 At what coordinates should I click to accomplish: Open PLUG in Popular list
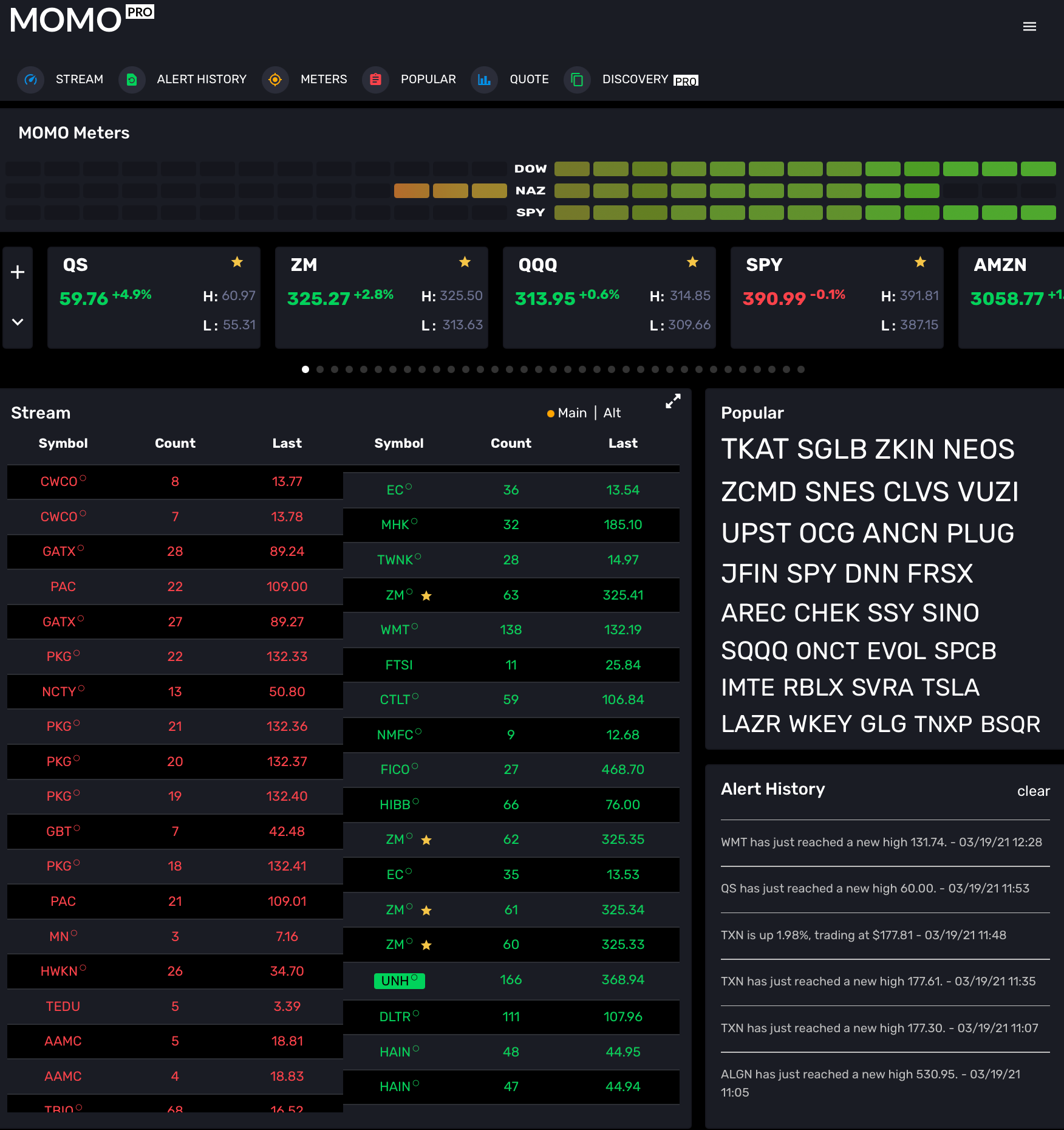pos(980,533)
